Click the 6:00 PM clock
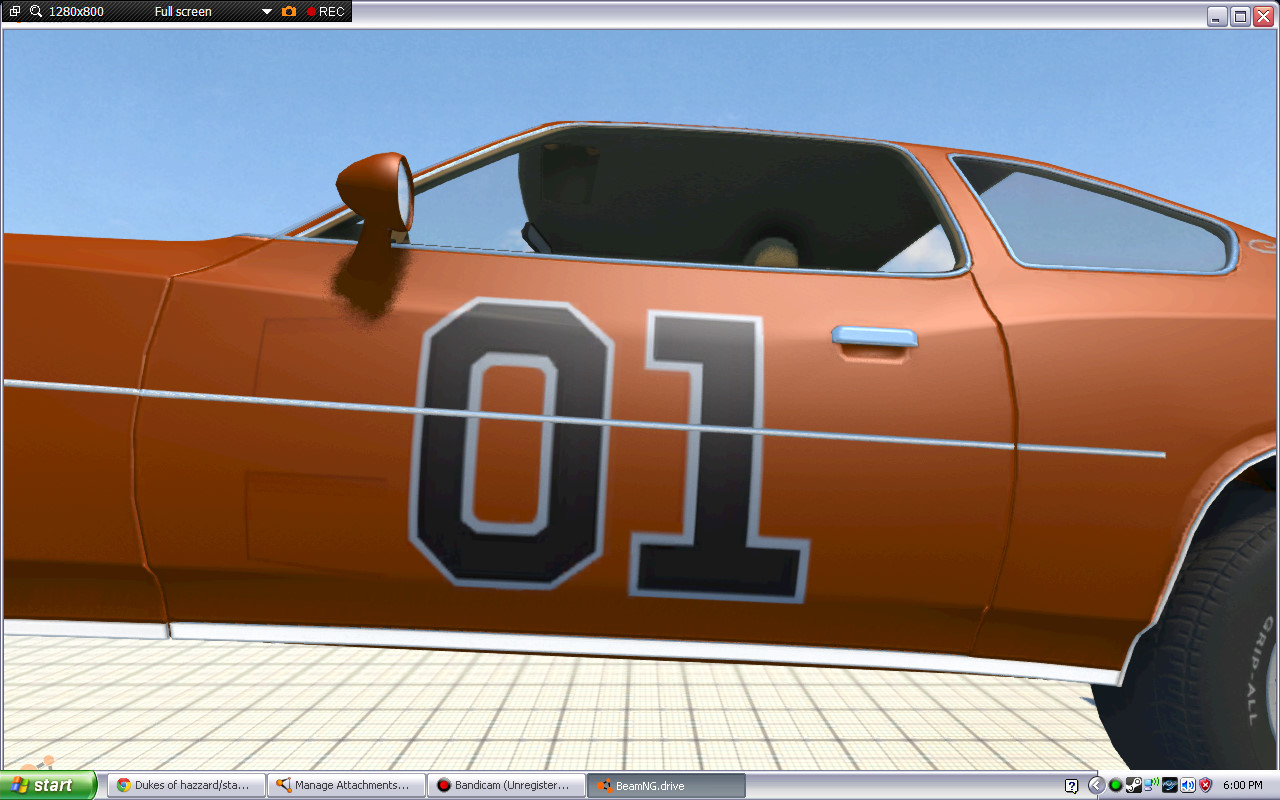This screenshot has height=800, width=1280. point(1243,785)
